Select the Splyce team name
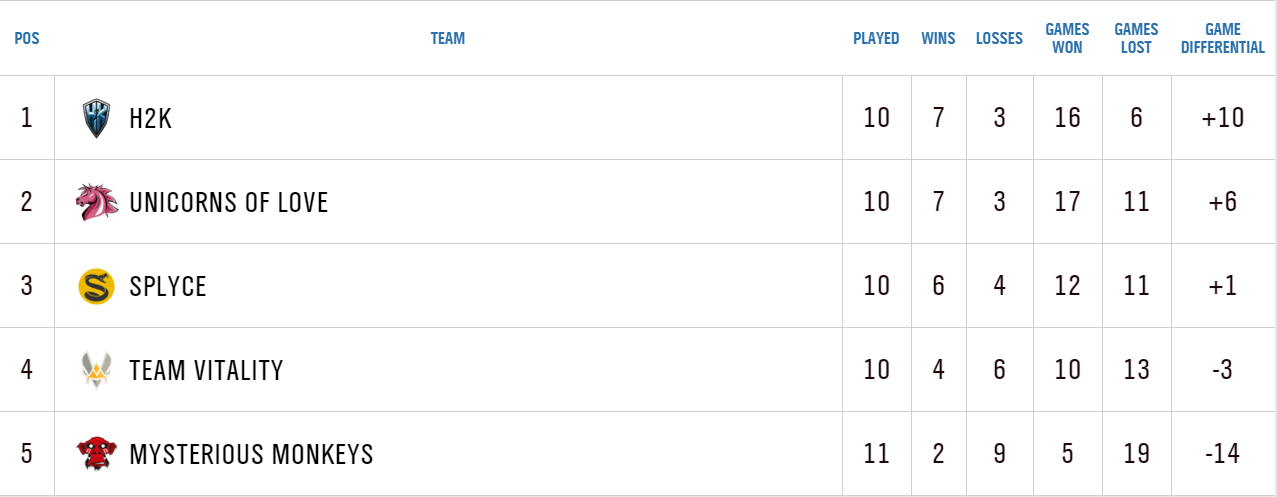Image resolution: width=1277 pixels, height=497 pixels. point(168,286)
